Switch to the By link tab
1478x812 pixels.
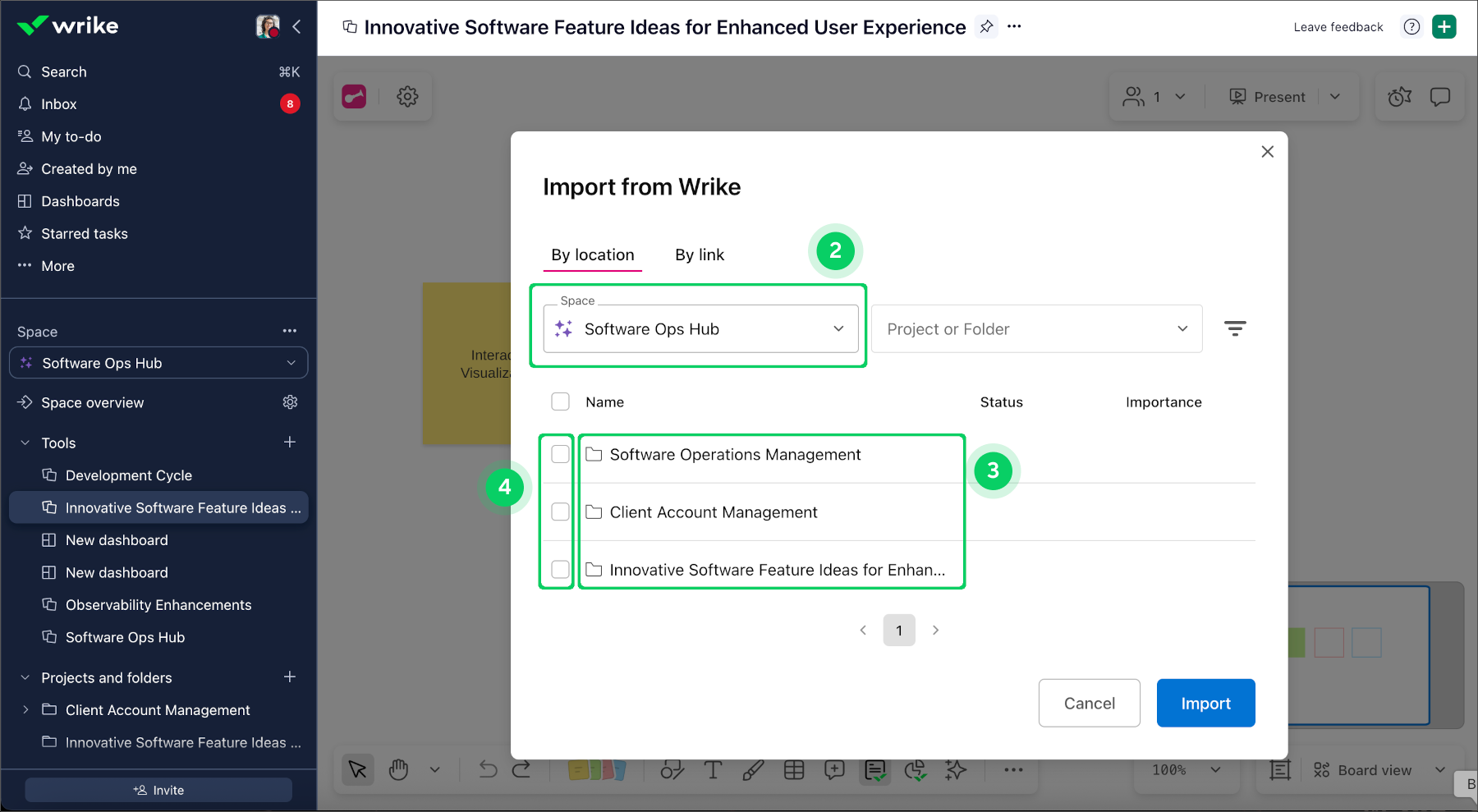pyautogui.click(x=700, y=255)
